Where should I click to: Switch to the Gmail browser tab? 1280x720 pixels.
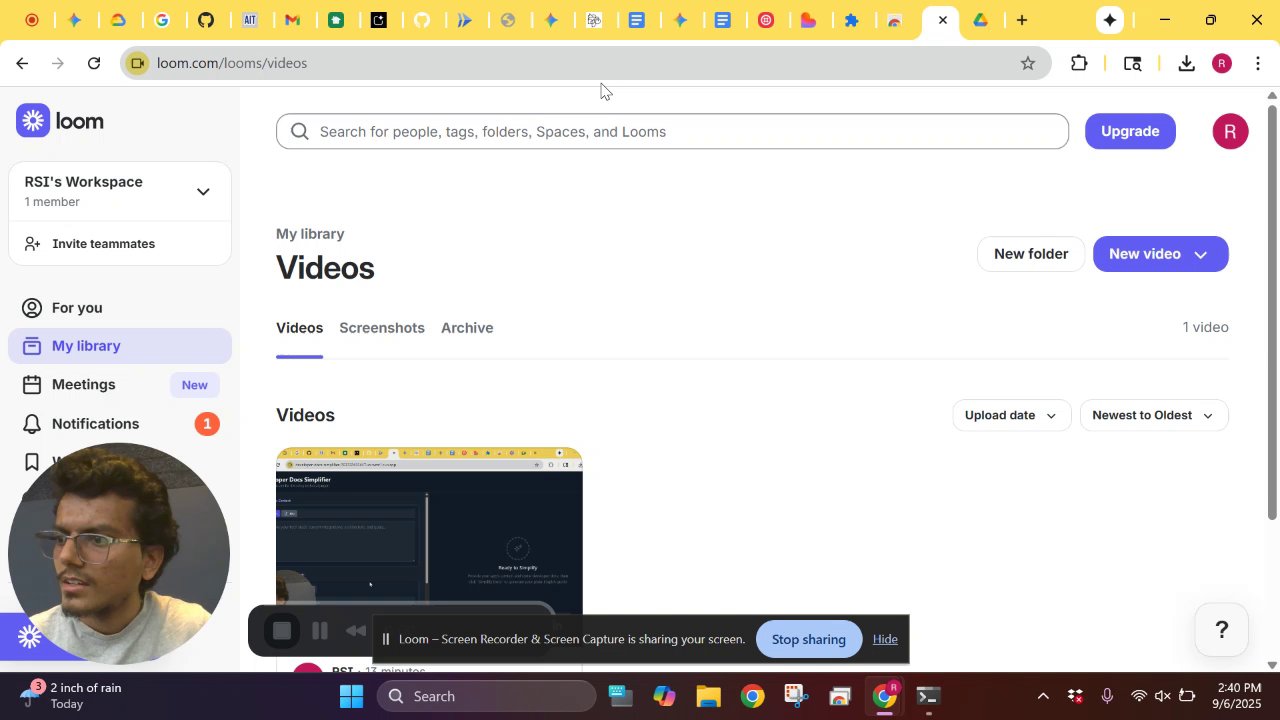292,20
